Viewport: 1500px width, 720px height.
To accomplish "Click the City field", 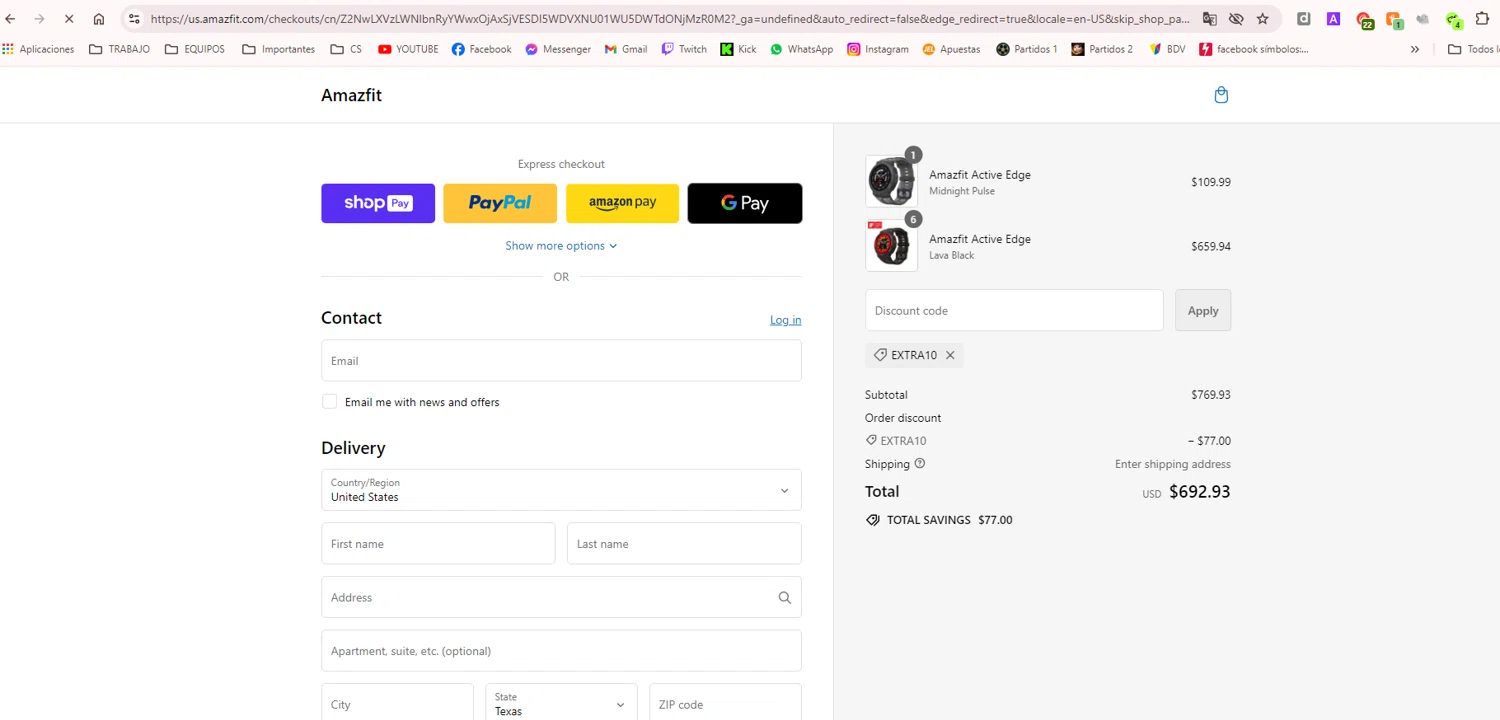I will coord(397,703).
